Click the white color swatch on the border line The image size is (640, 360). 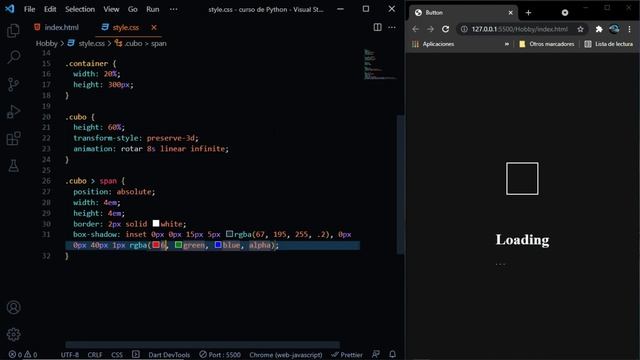click(x=156, y=223)
